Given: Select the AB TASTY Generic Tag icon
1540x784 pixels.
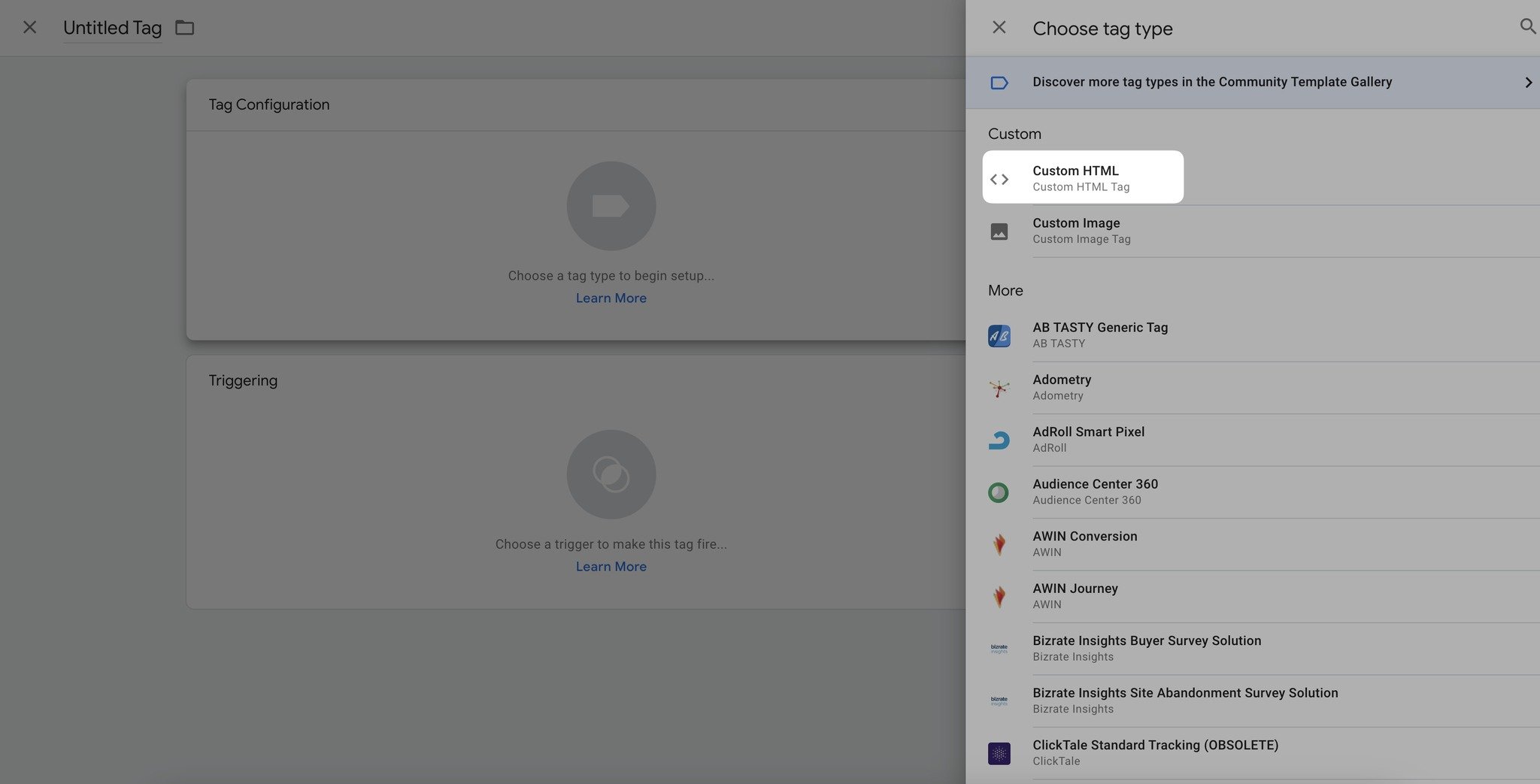Looking at the screenshot, I should tap(999, 335).
